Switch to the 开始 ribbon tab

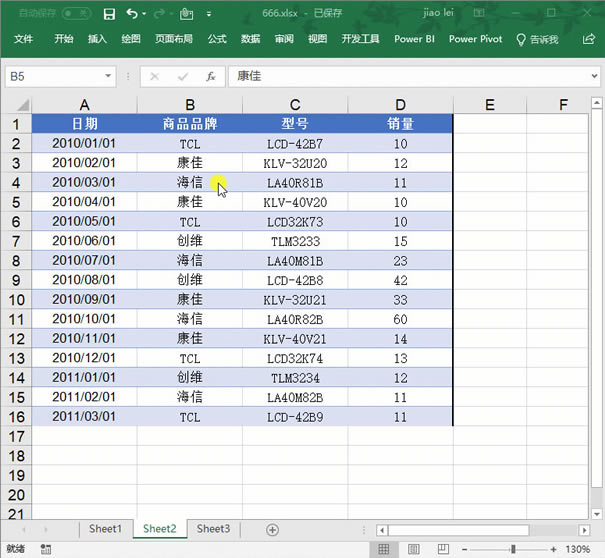click(x=64, y=39)
